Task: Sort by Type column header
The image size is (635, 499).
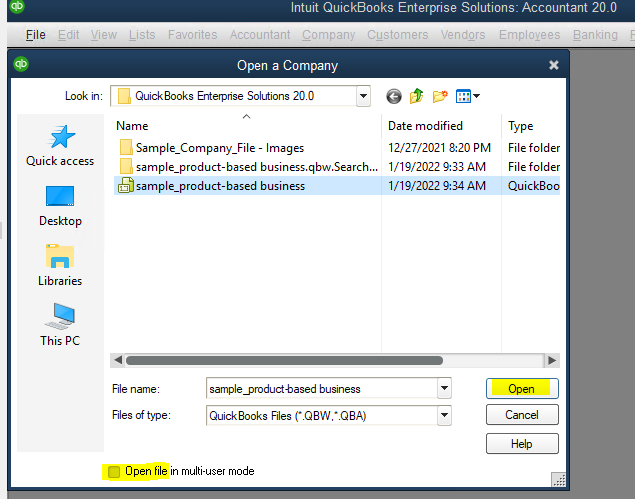Action: [x=520, y=126]
